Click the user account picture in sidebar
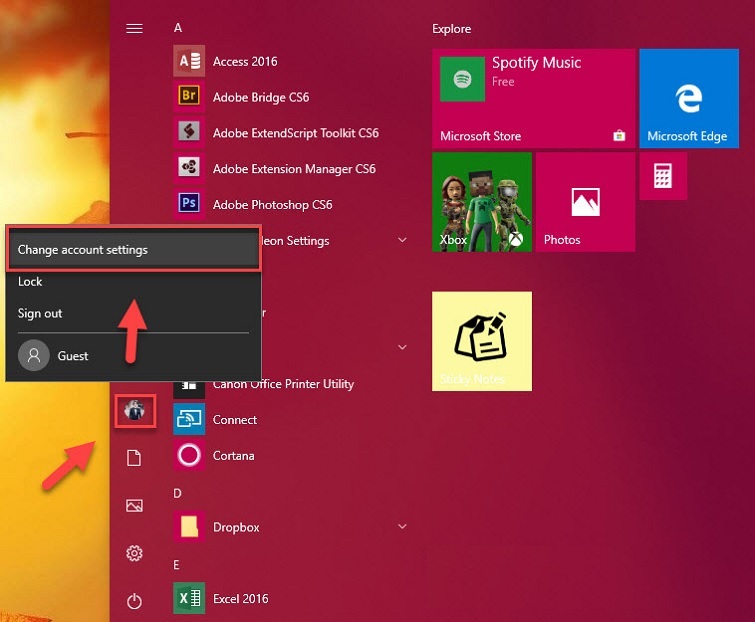This screenshot has width=755, height=622. point(135,411)
